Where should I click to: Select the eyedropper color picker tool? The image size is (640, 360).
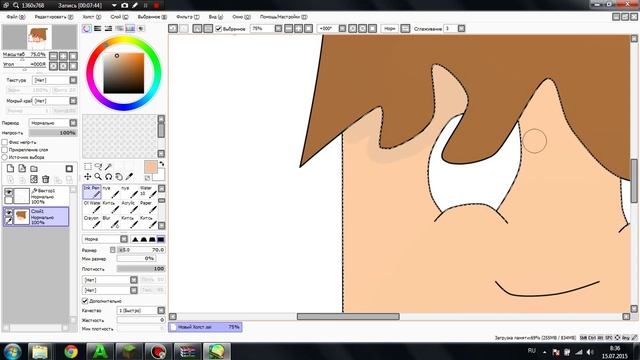point(129,176)
